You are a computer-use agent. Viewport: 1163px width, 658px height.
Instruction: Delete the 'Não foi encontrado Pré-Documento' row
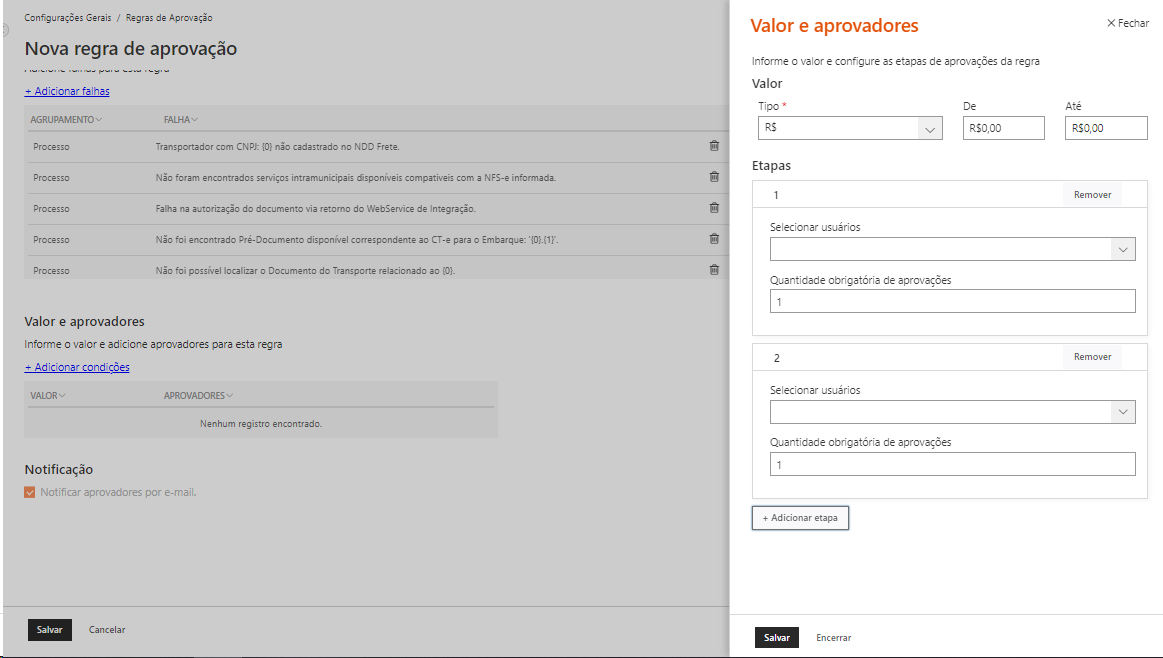[x=713, y=239]
